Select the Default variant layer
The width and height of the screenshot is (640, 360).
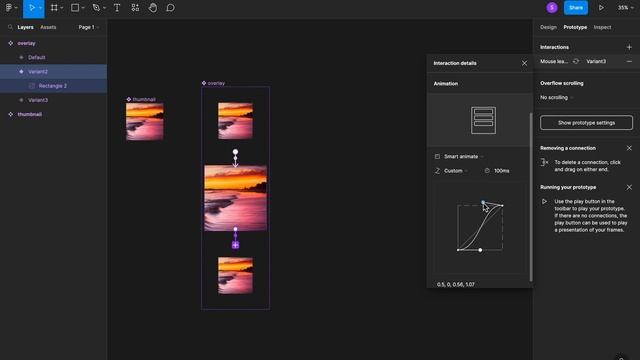(53, 58)
